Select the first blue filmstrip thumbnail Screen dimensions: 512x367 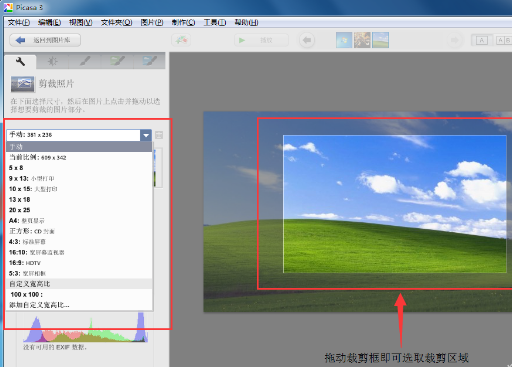(344, 40)
